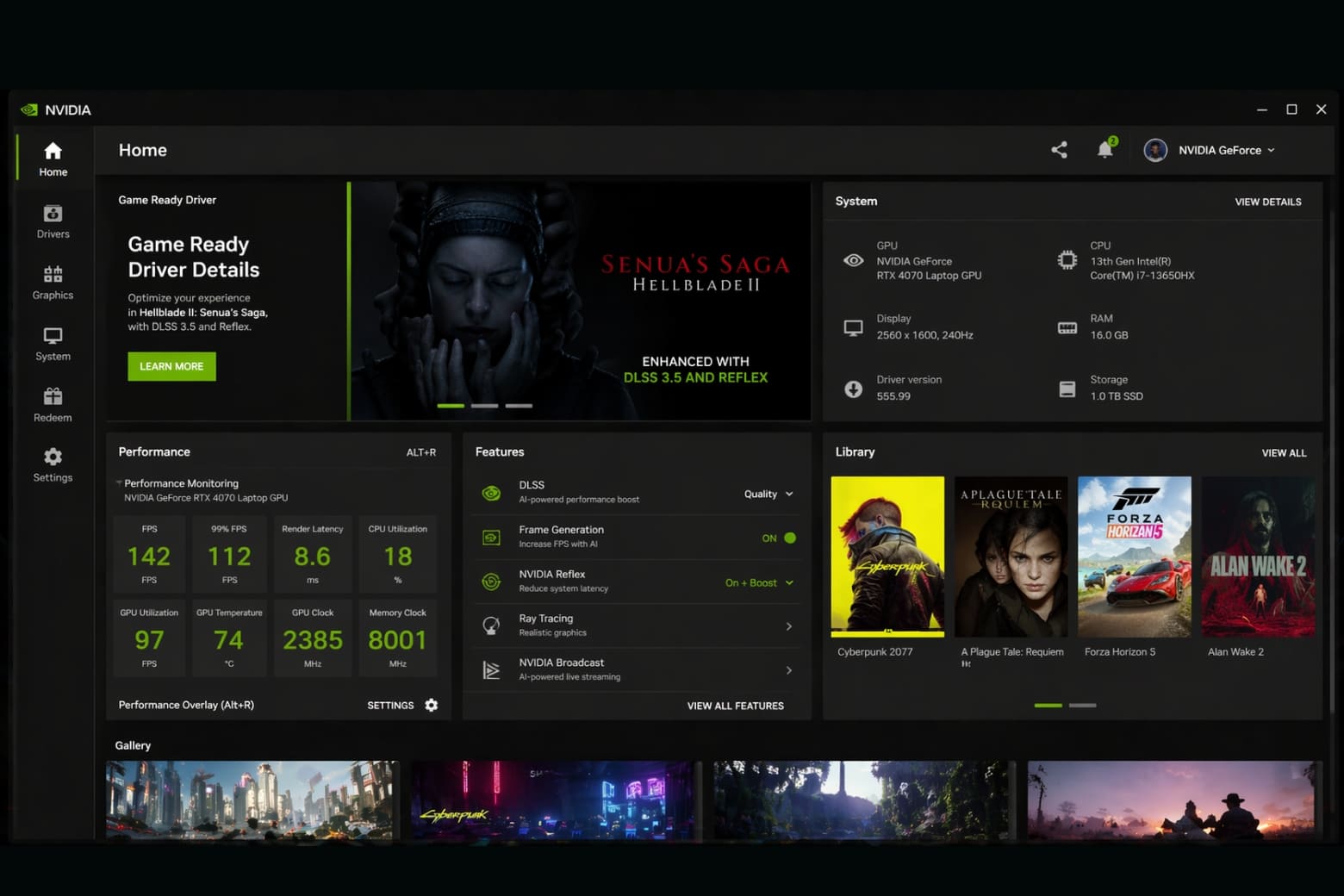
Task: Click the ALT+R shortcut label
Action: pos(421,452)
